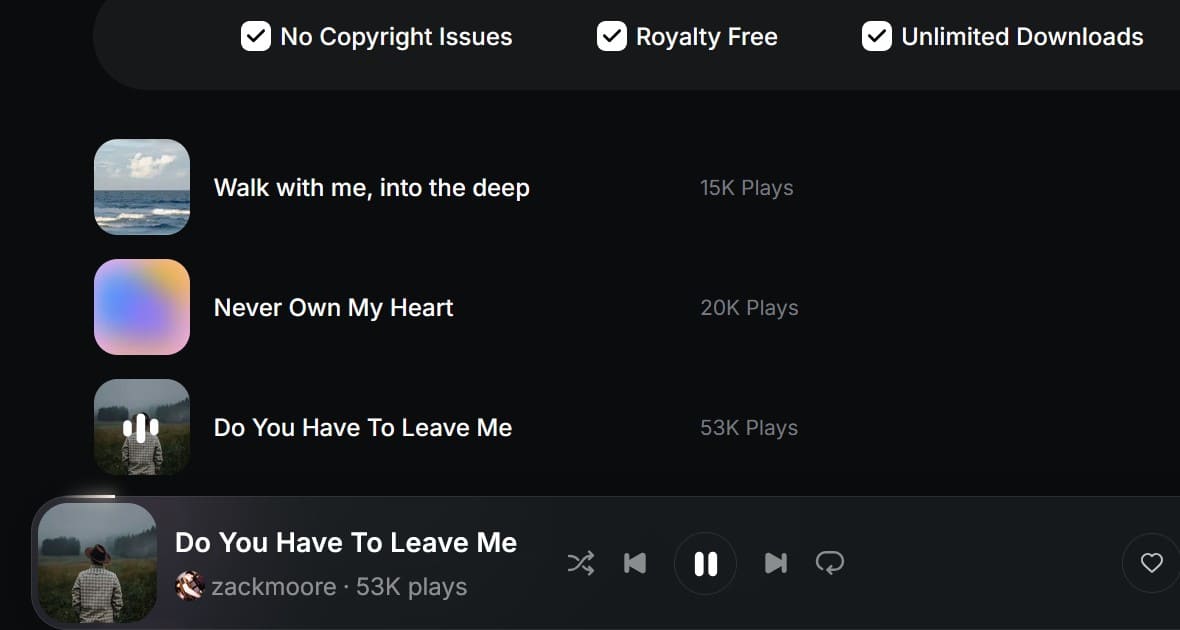Like the current song with heart icon
The width and height of the screenshot is (1180, 630).
1151,563
